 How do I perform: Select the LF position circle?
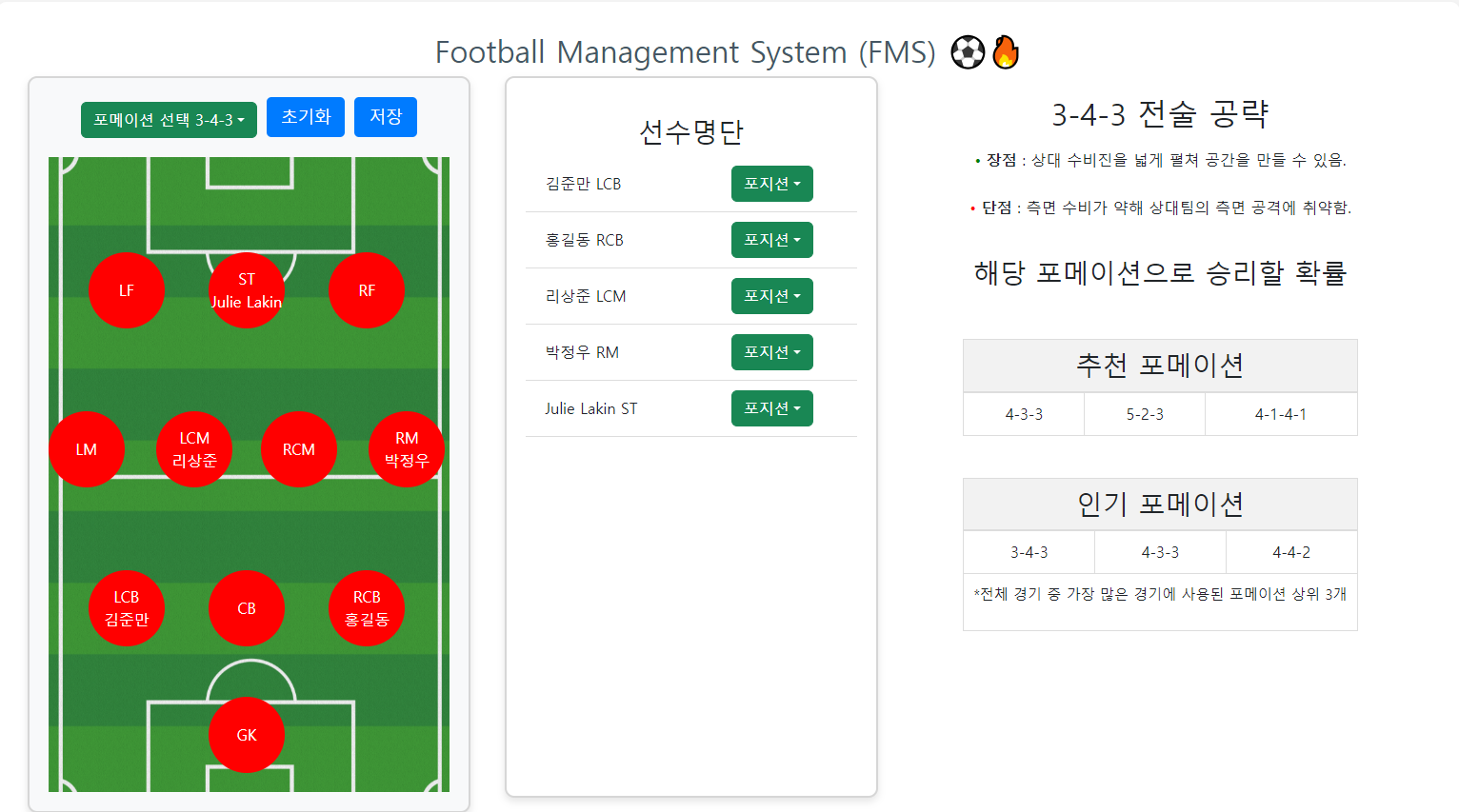point(126,289)
